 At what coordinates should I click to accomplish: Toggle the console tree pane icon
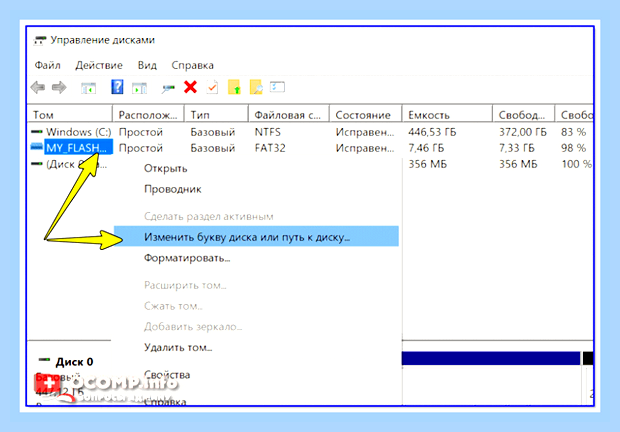point(89,88)
